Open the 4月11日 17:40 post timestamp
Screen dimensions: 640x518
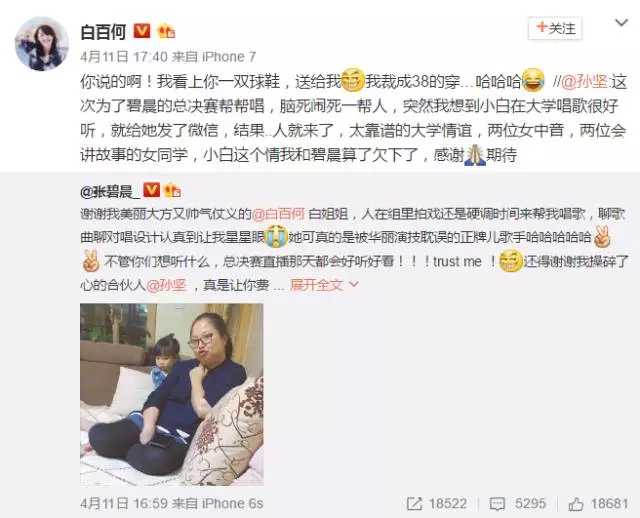[124, 57]
